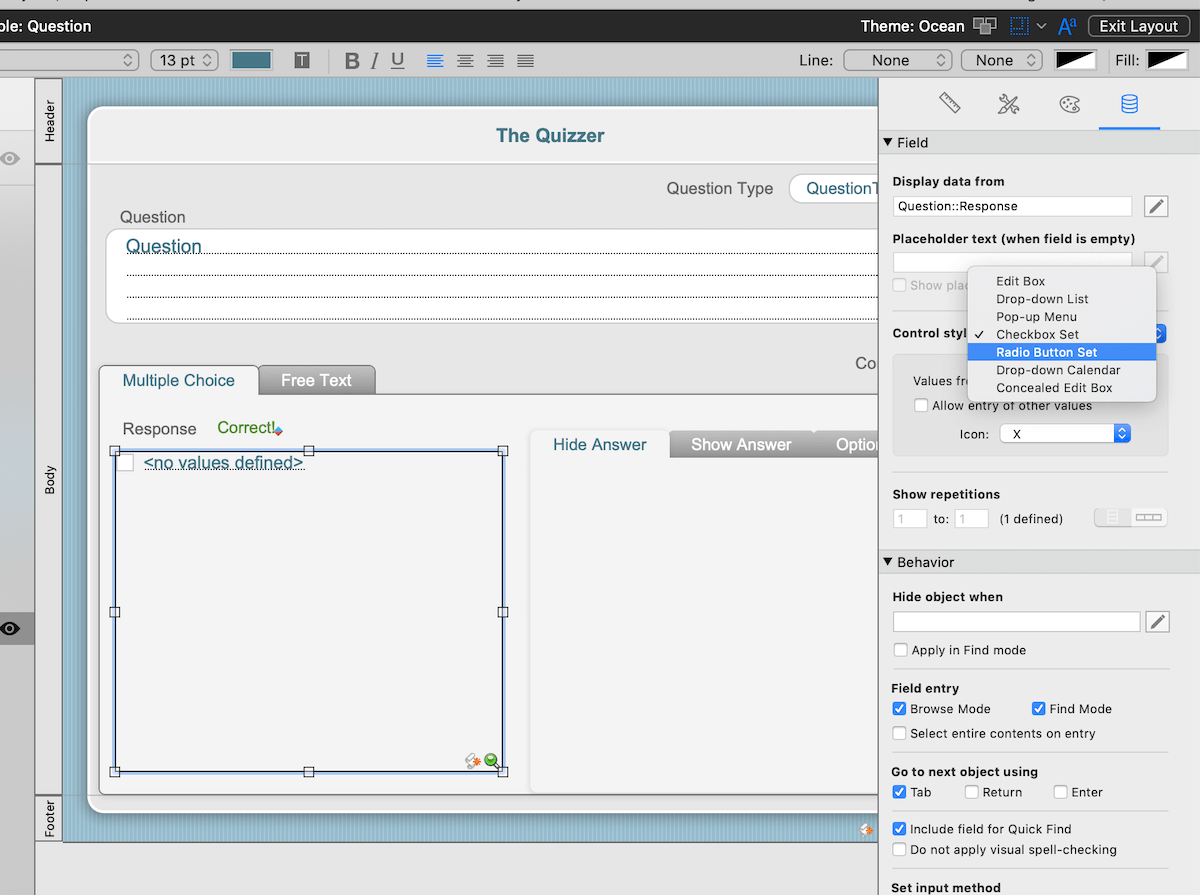This screenshot has height=895, width=1200.
Task: Open the Styles tools inspector tab
Action: (x=1009, y=104)
